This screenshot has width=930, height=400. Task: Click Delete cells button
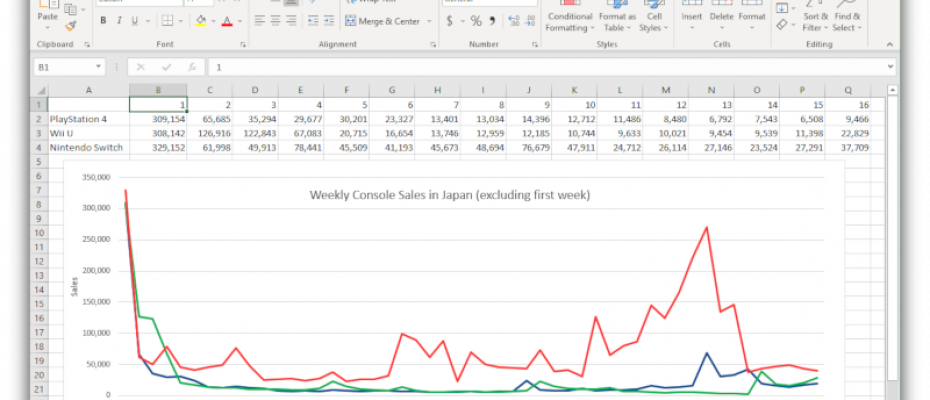(x=722, y=17)
